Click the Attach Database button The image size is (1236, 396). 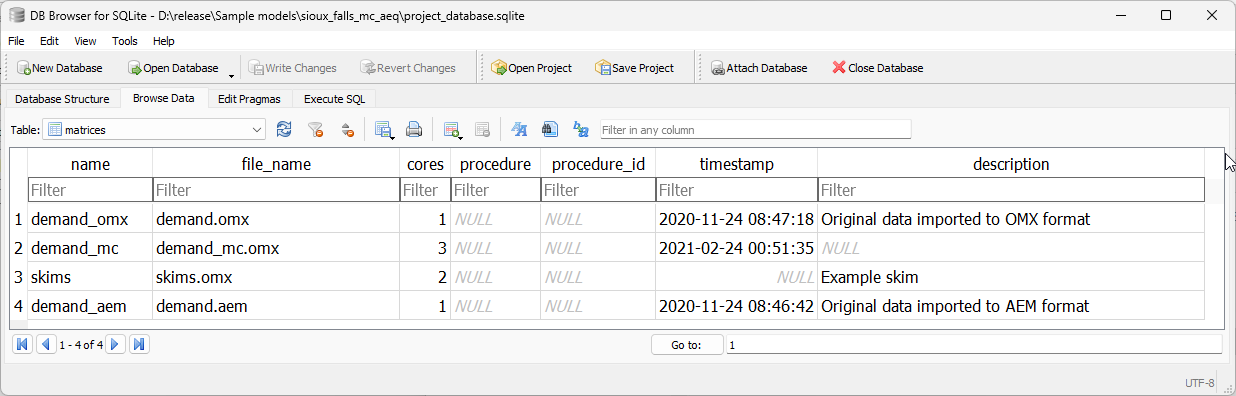tap(759, 68)
